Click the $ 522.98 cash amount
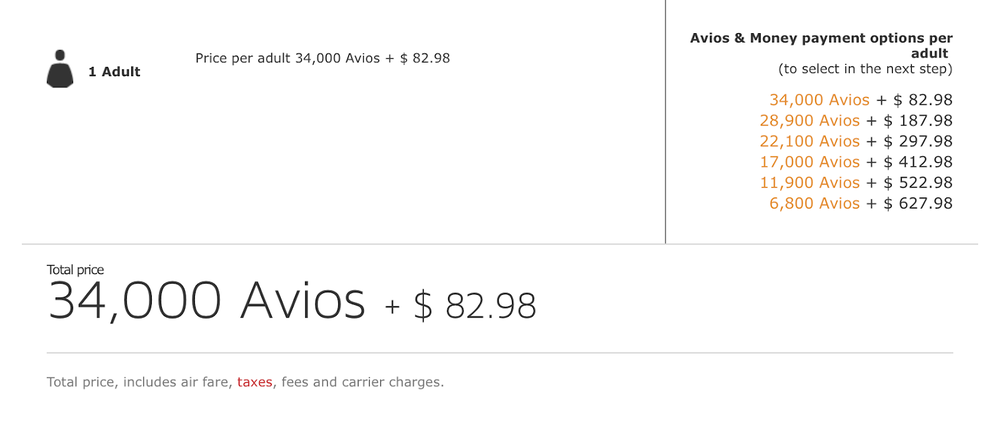 918,183
